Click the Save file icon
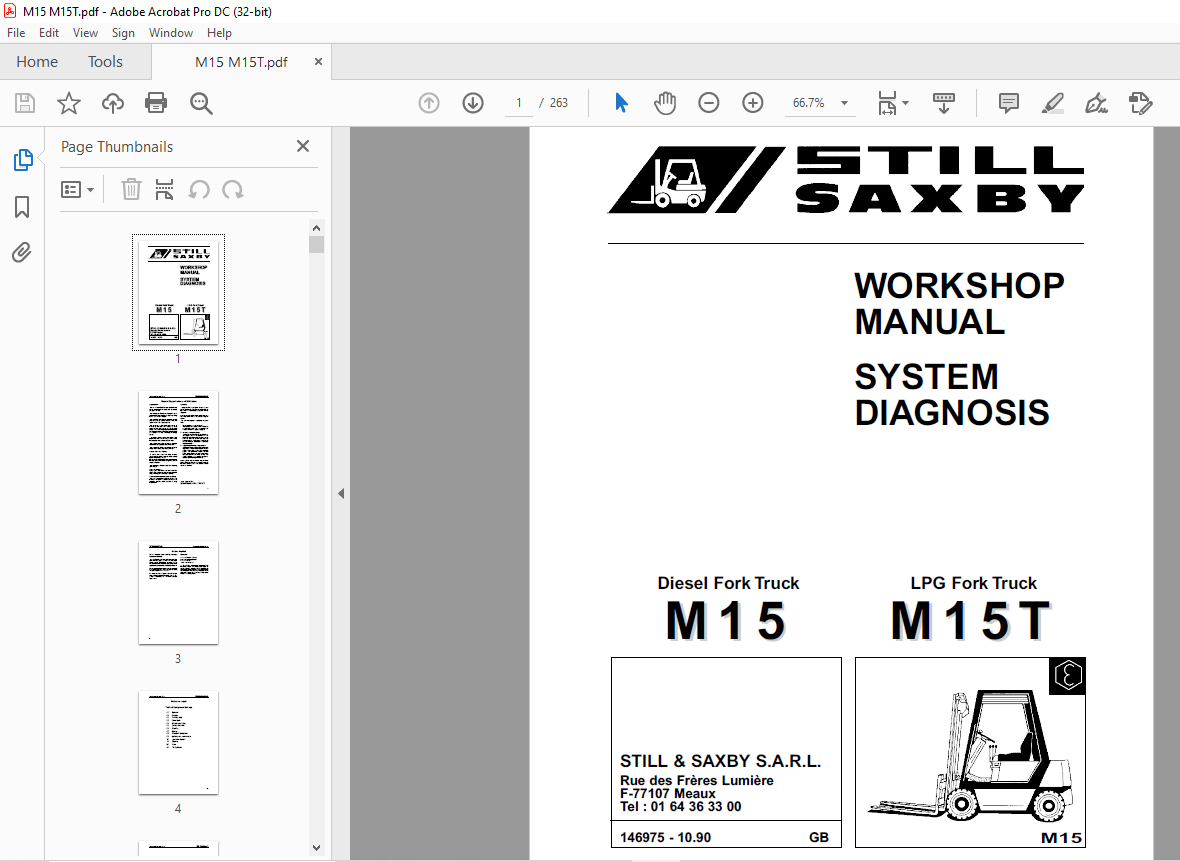The width and height of the screenshot is (1180, 862). pos(25,103)
